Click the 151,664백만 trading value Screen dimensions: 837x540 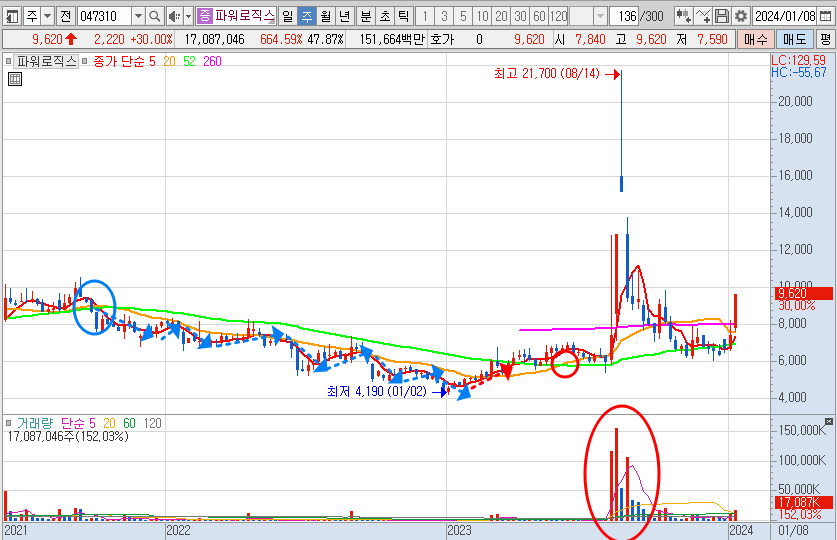[392, 39]
